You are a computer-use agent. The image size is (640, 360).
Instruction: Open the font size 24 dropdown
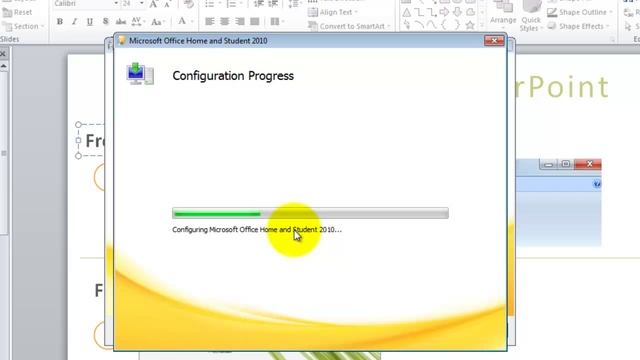(x=142, y=4)
